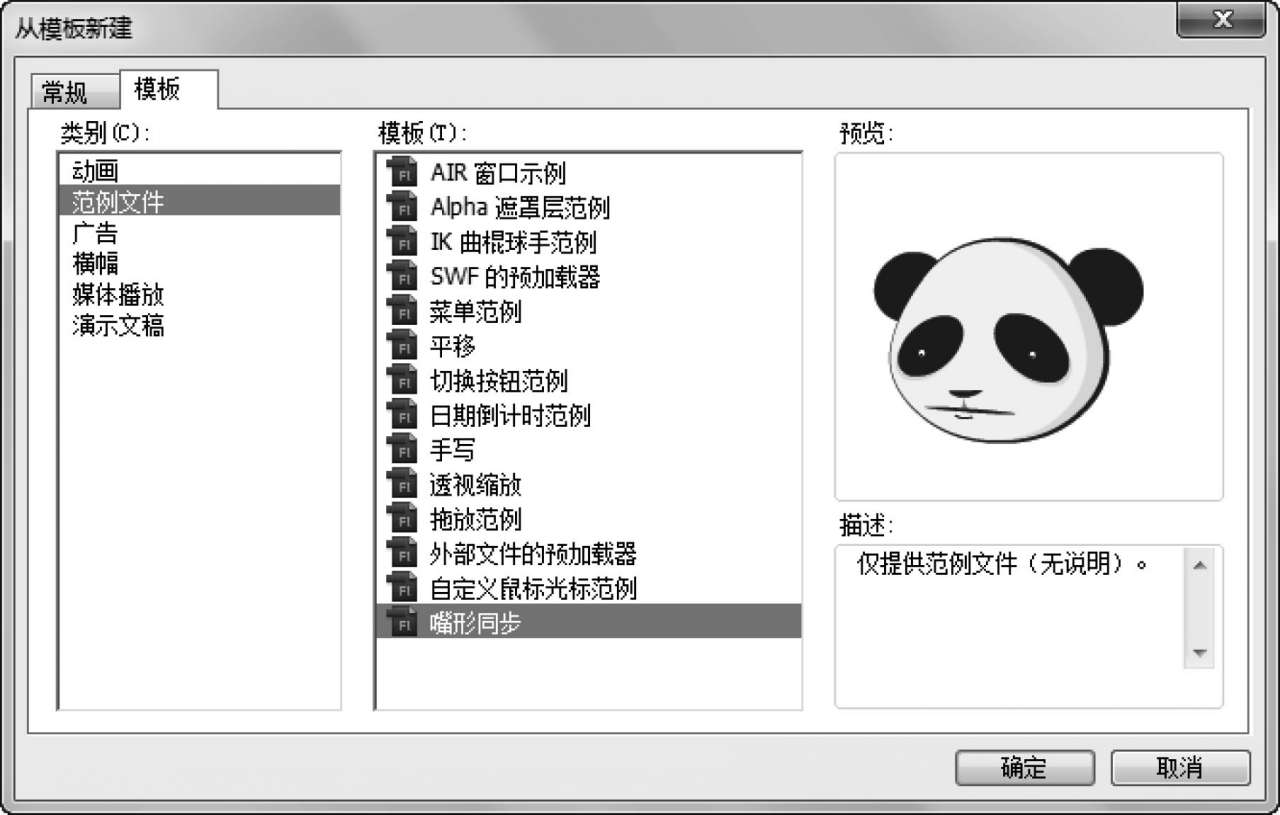Close the 从模板新建 dialog window
The height and width of the screenshot is (815, 1280).
(1220, 20)
